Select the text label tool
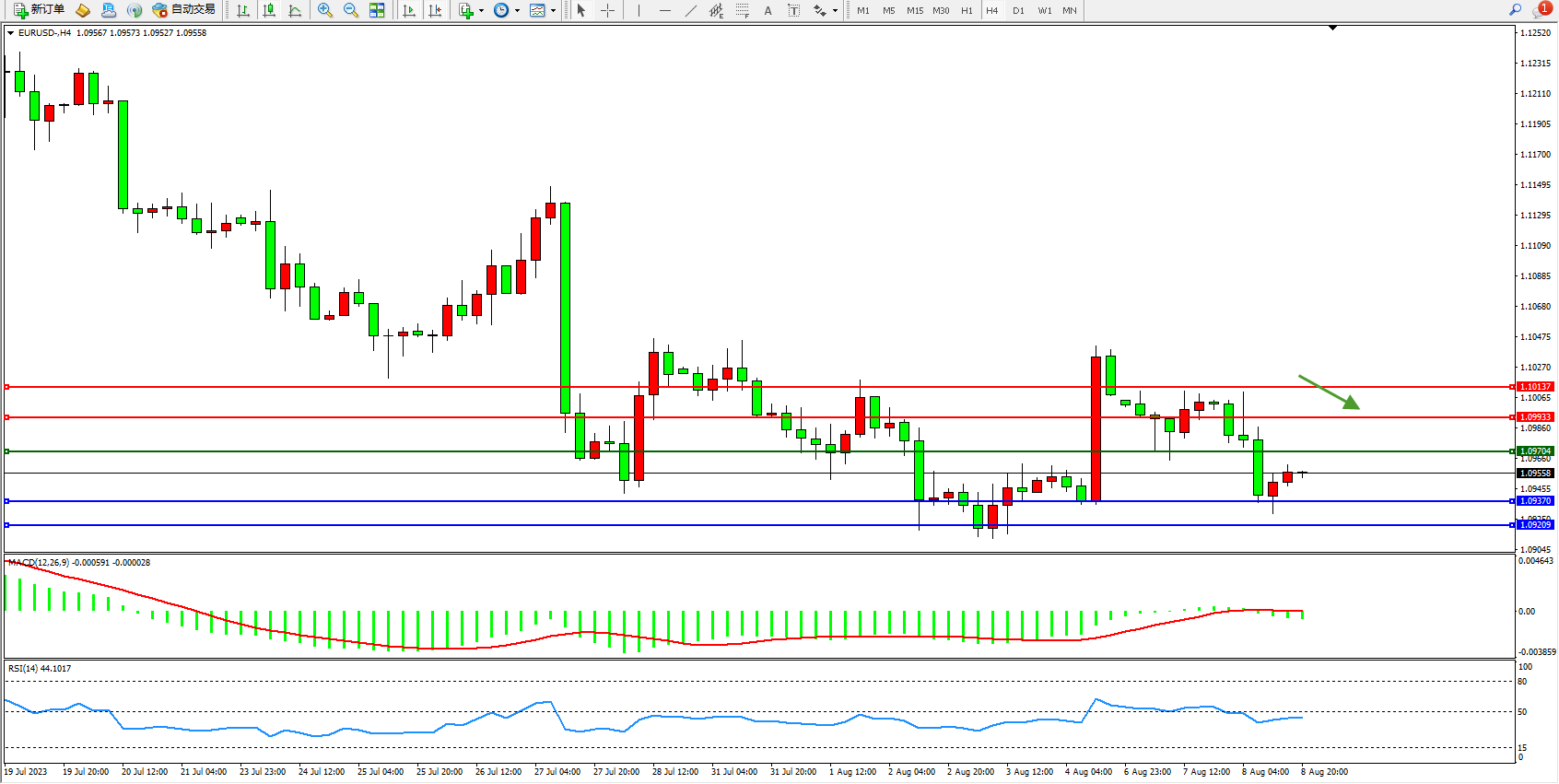Image resolution: width=1559 pixels, height=784 pixels. pos(793,10)
